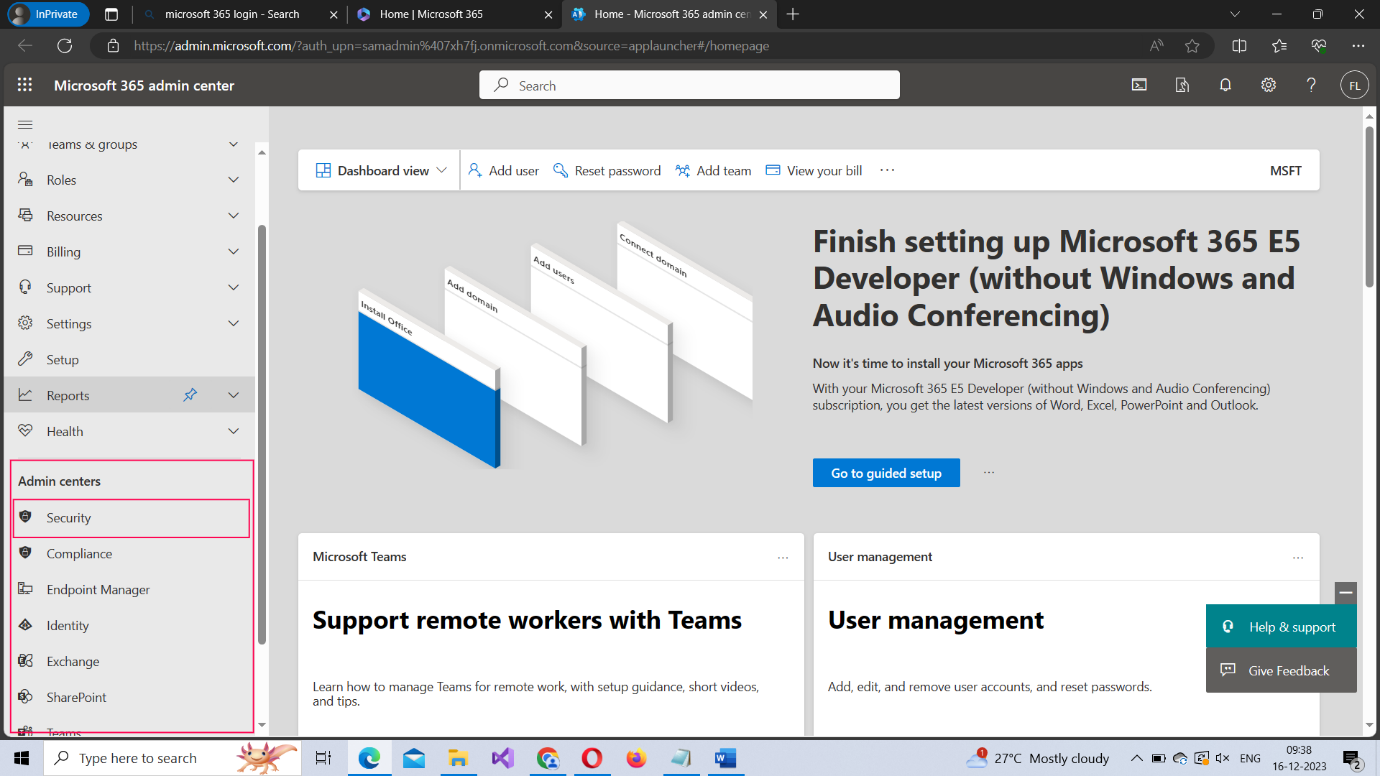1380x776 pixels.
Task: Open View your bill
Action: (814, 171)
